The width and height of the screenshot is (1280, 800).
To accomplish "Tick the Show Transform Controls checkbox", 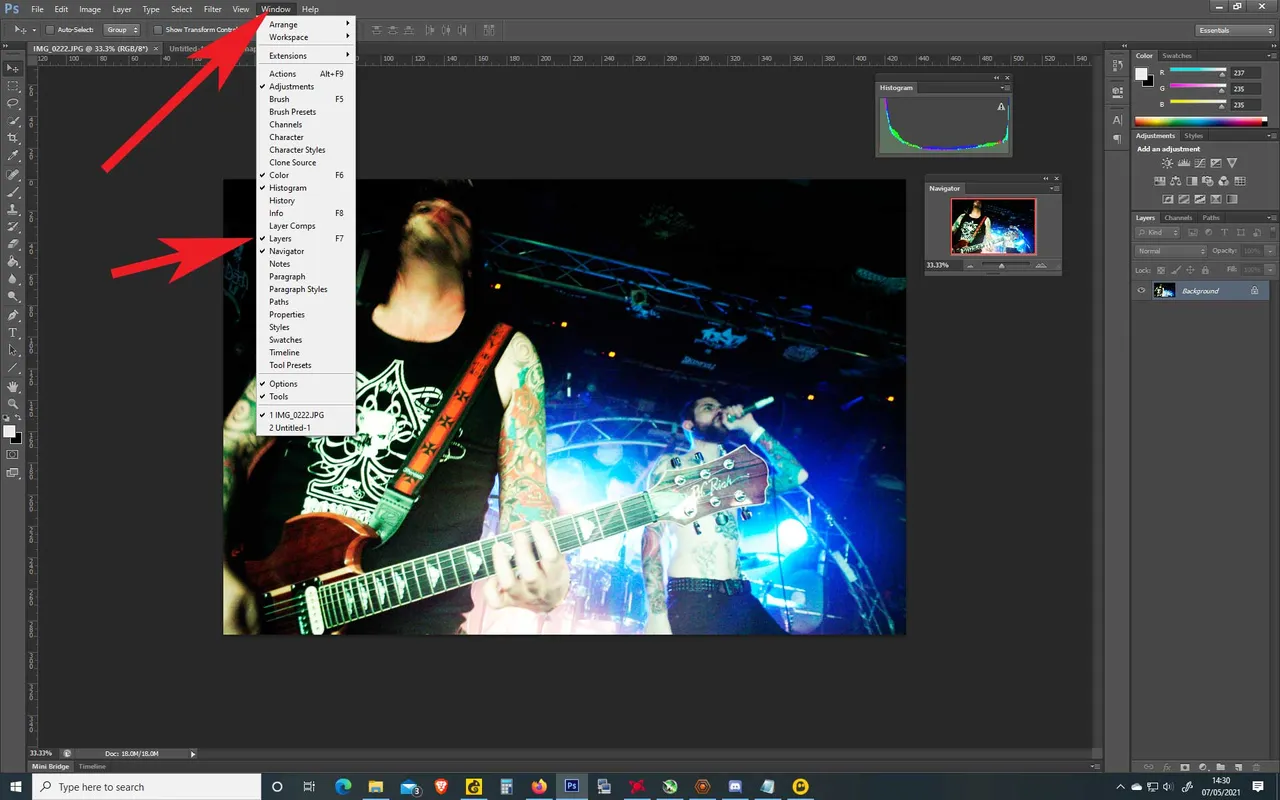I will point(158,30).
